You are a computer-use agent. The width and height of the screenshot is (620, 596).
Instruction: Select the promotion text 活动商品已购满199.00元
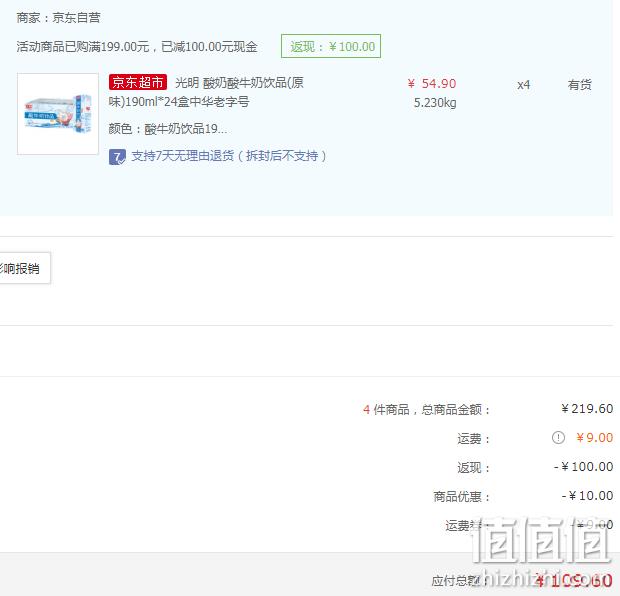click(x=83, y=47)
